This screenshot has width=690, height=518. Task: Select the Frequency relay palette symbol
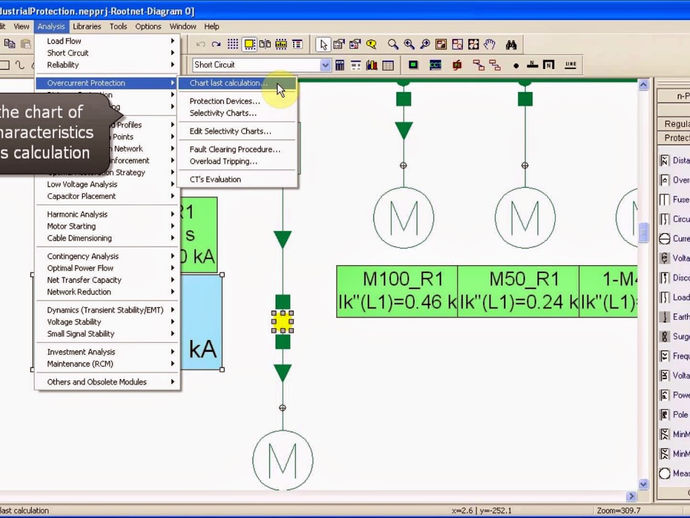pyautogui.click(x=664, y=356)
